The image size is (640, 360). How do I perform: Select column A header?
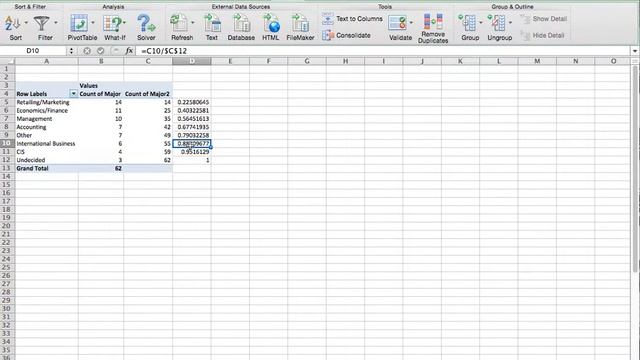[x=47, y=61]
